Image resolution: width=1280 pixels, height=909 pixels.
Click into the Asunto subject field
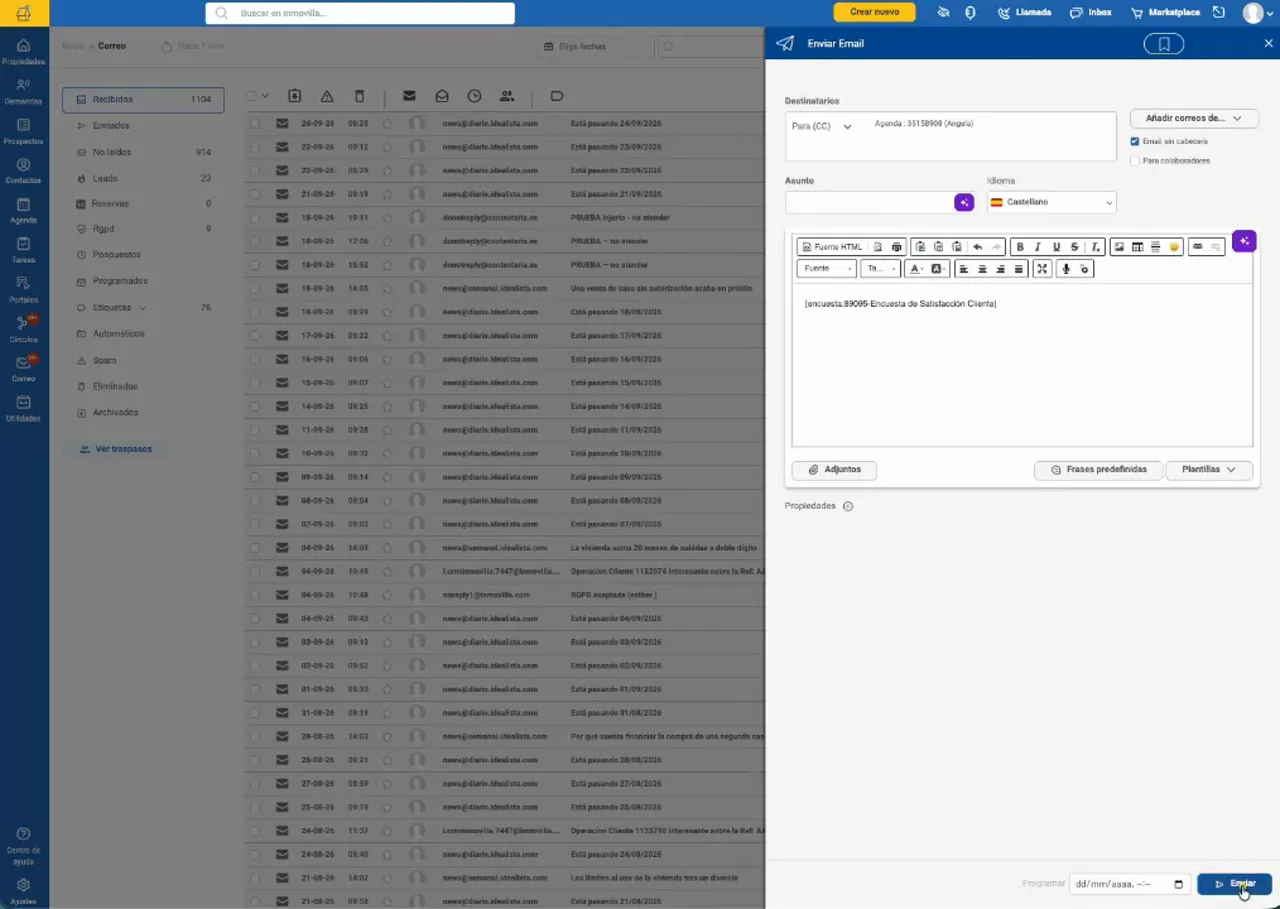point(869,203)
